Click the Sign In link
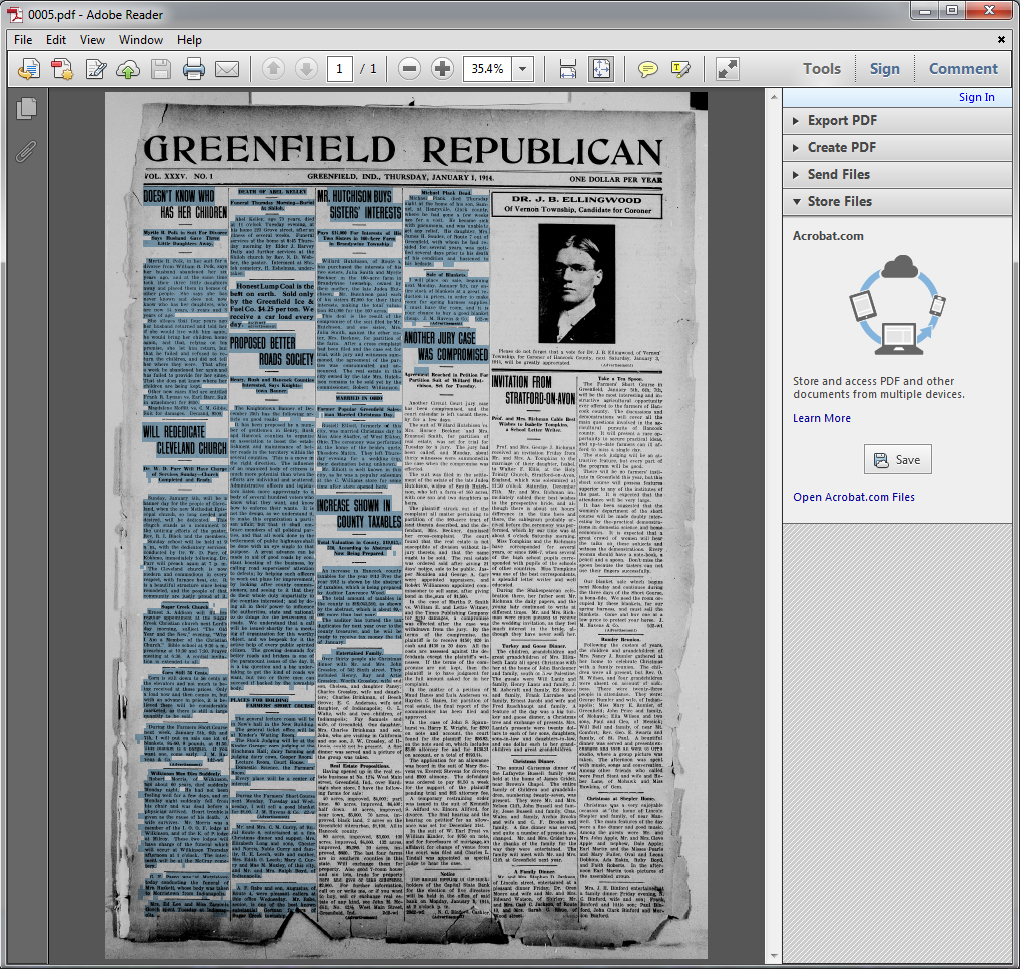The height and width of the screenshot is (969, 1020). [x=976, y=97]
